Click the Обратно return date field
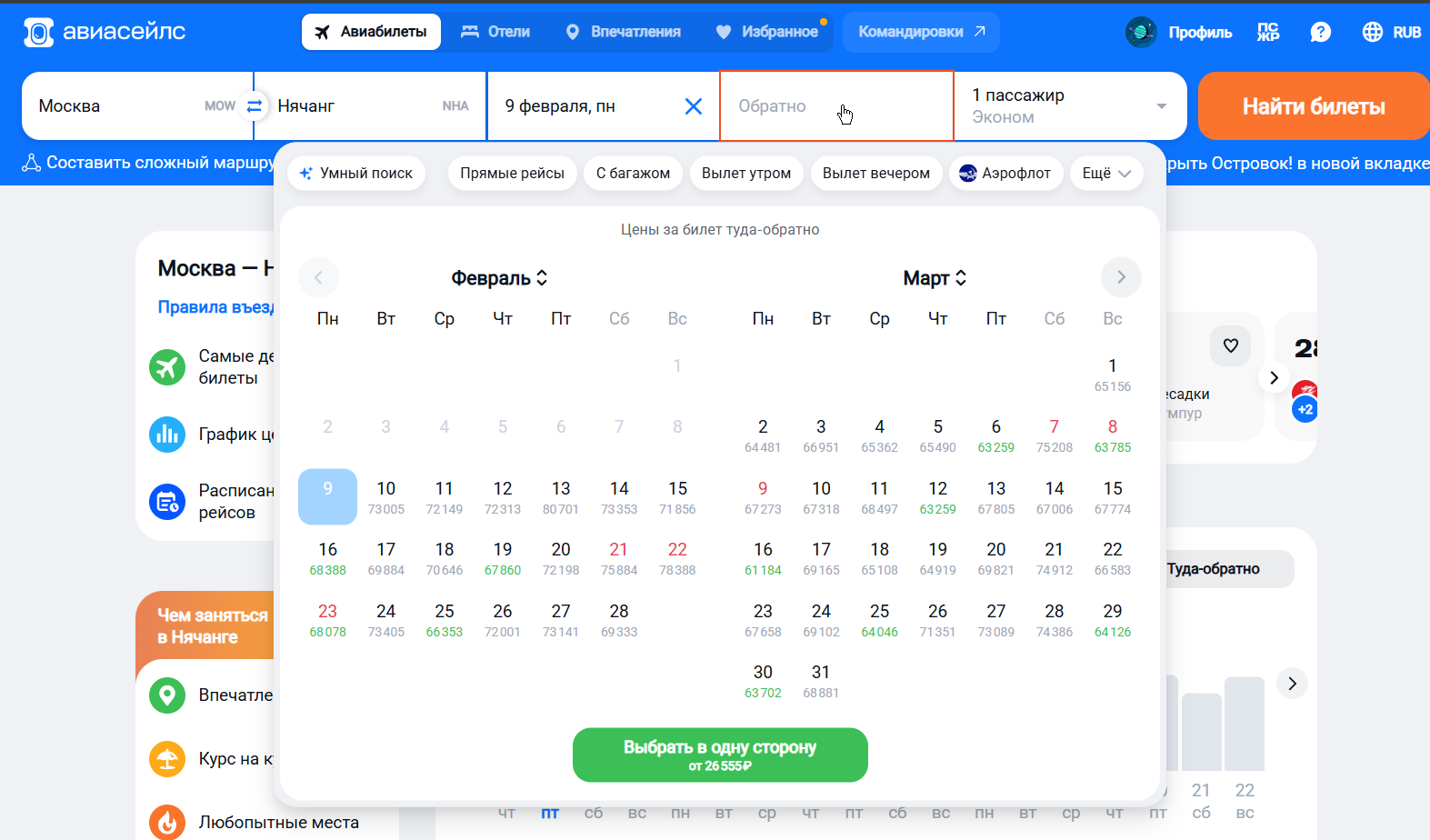1430x840 pixels. [x=836, y=106]
